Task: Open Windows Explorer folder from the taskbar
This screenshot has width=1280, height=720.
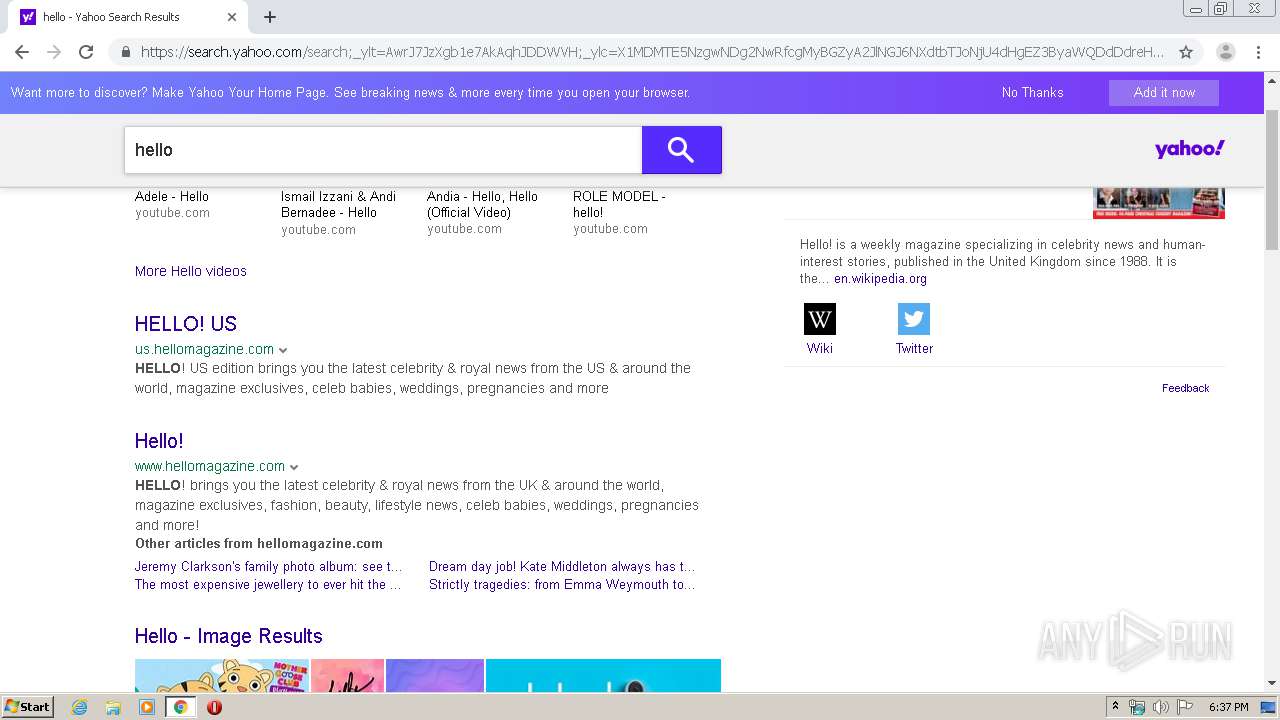Action: (113, 707)
